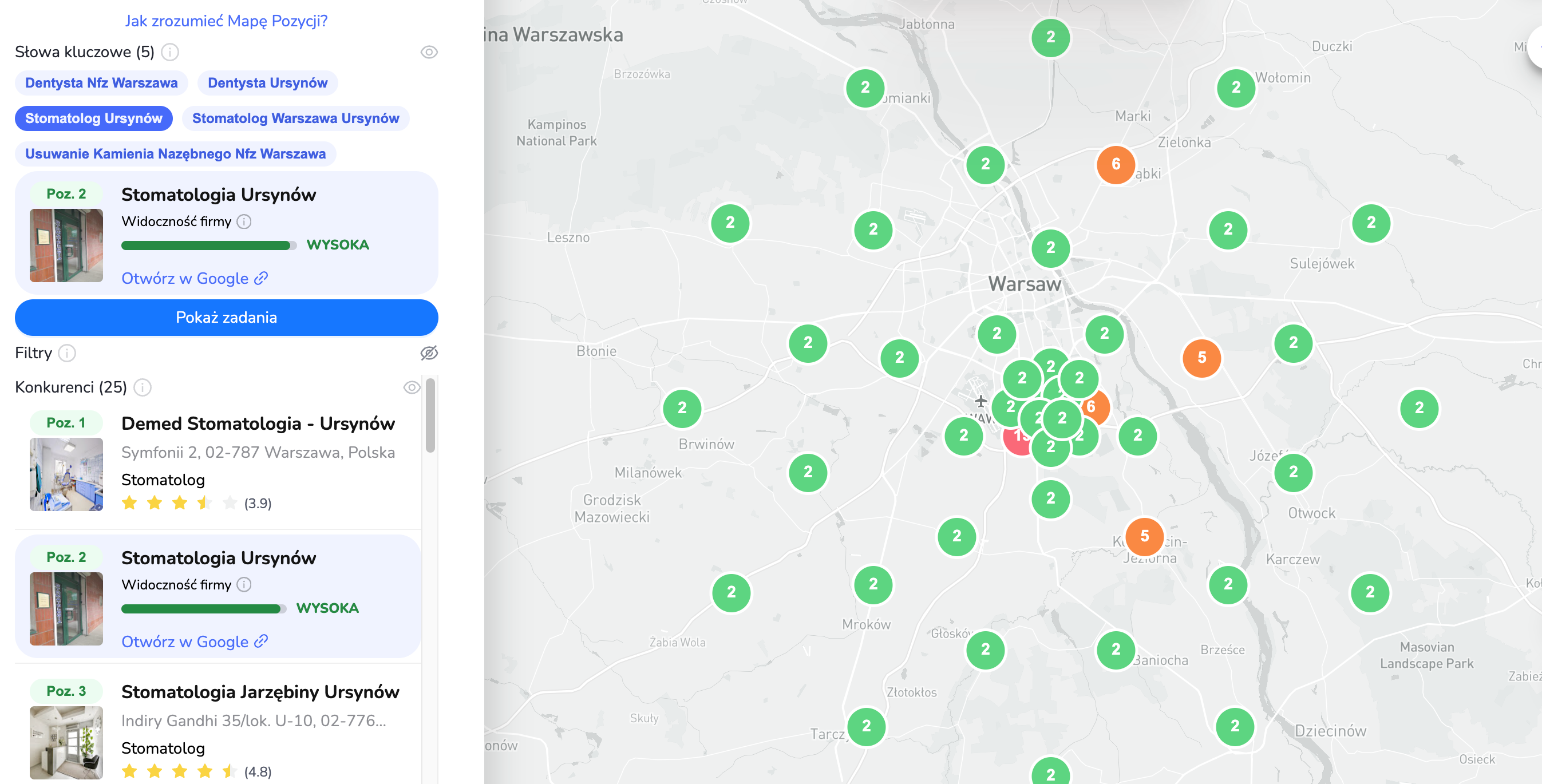Click the green 2 marker north of Sulejówek
1542x784 pixels.
pyautogui.click(x=1371, y=223)
